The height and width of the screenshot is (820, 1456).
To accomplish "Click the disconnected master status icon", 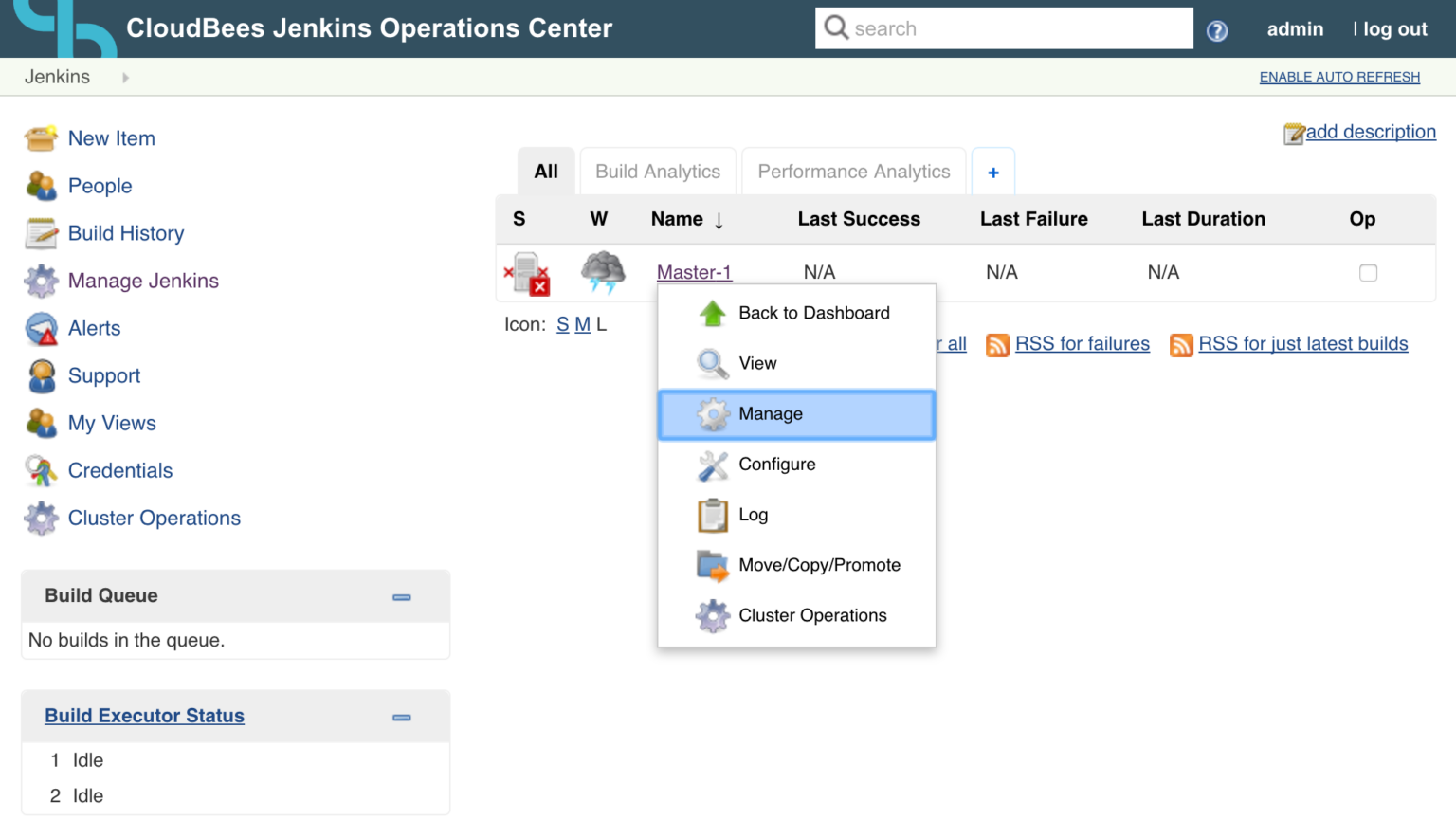I will (x=527, y=272).
